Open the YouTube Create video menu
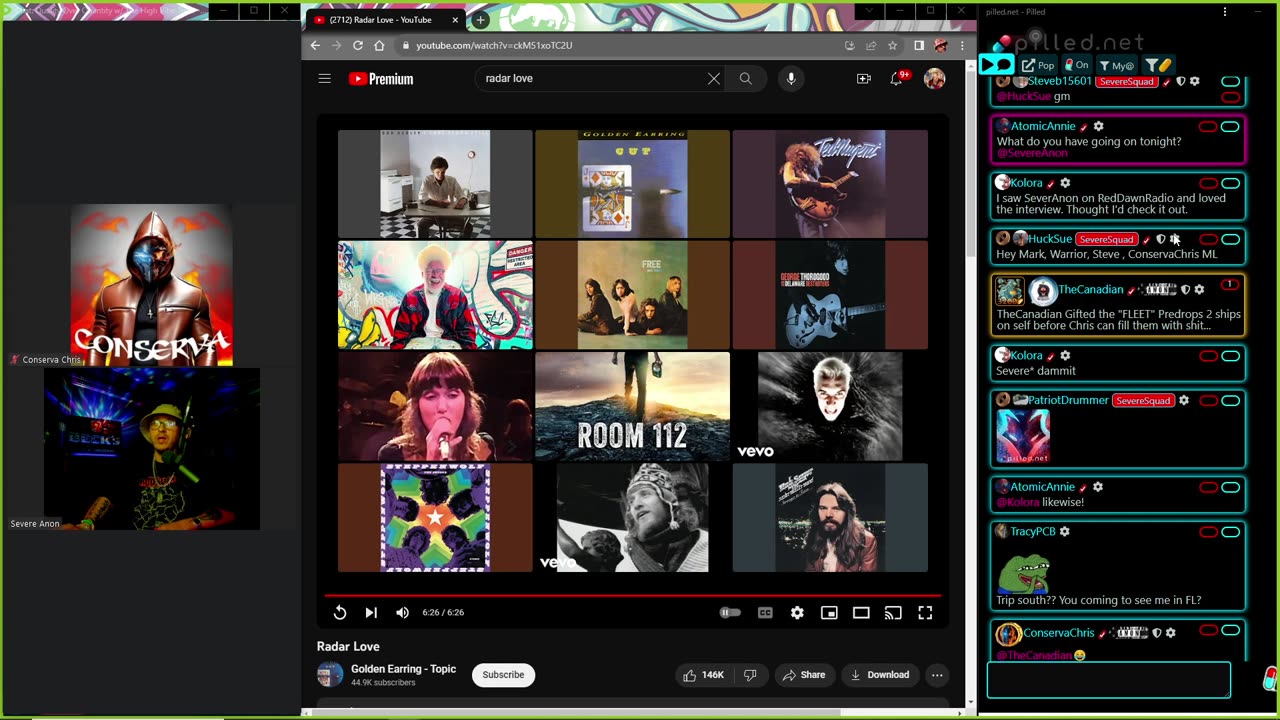Viewport: 1280px width, 720px height. 863,78
